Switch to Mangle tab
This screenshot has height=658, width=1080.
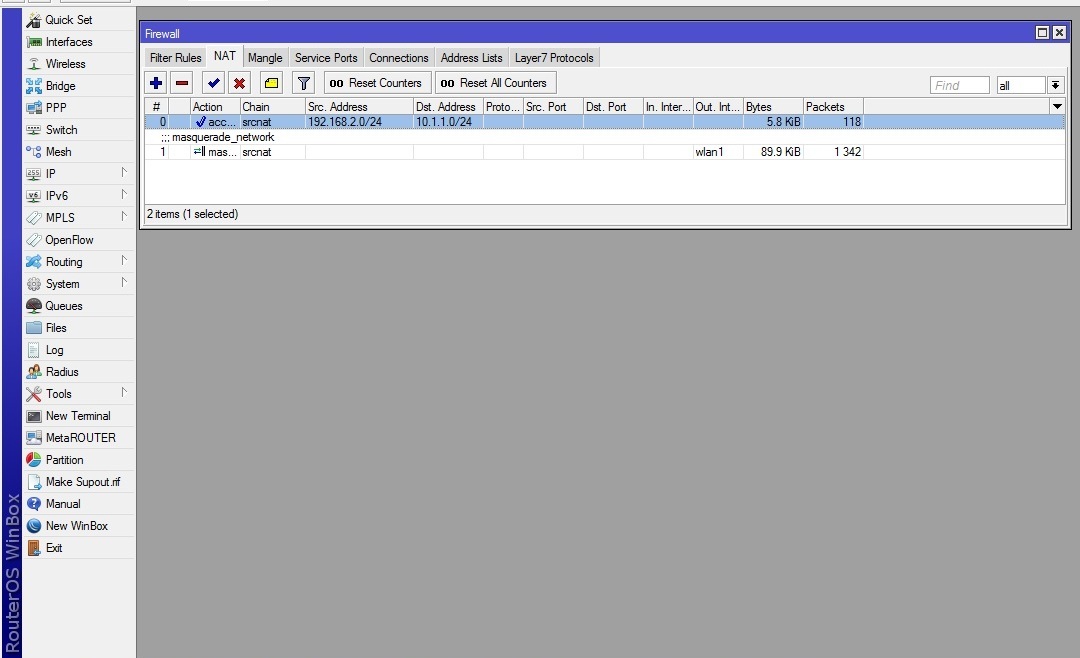tap(265, 58)
